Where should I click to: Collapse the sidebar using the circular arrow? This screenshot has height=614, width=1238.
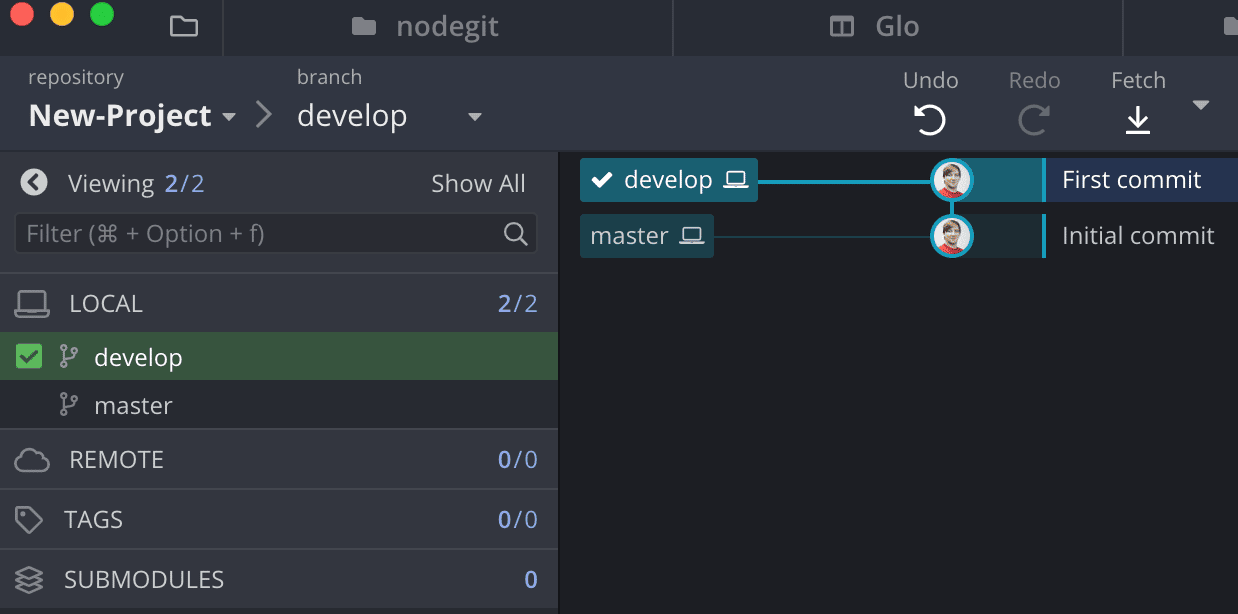click(33, 182)
